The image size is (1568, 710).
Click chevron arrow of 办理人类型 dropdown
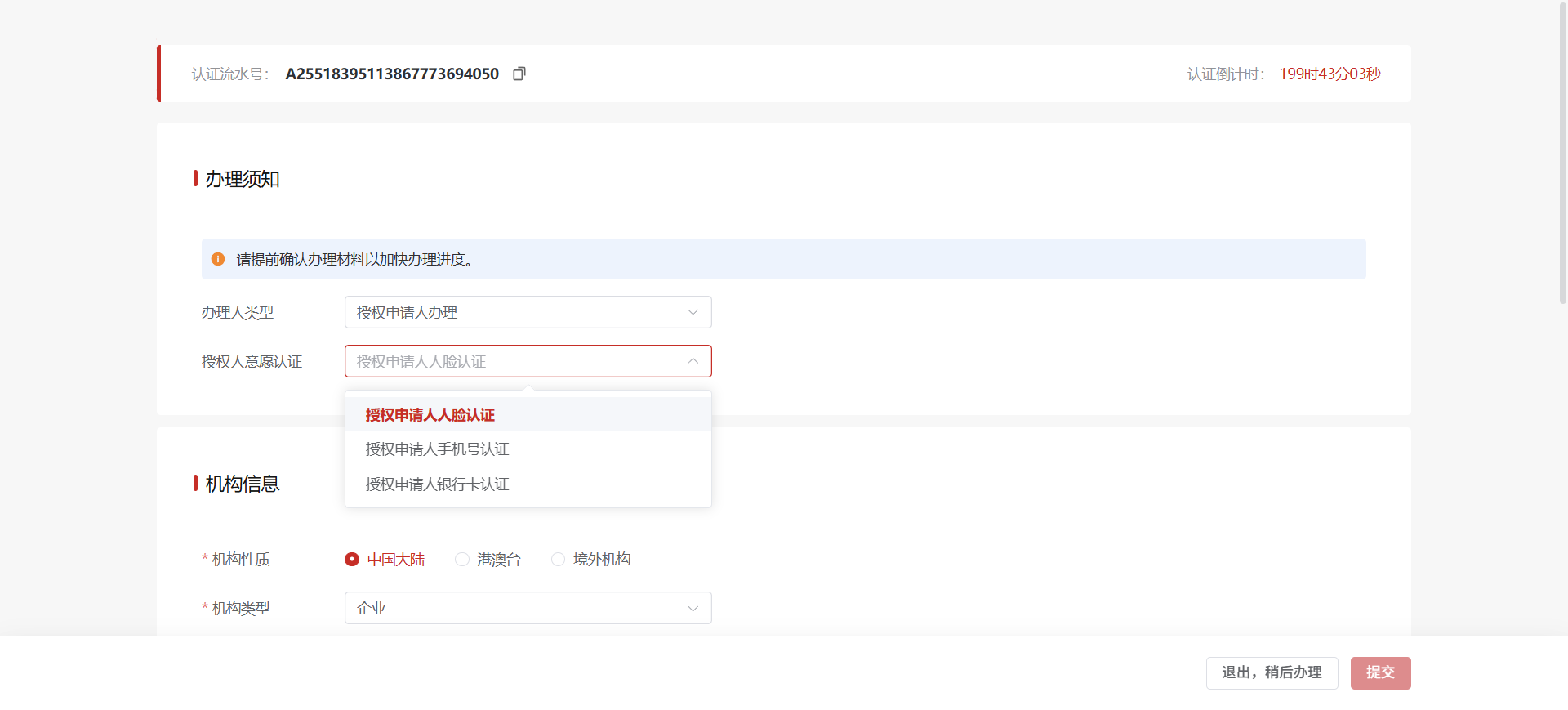point(693,312)
